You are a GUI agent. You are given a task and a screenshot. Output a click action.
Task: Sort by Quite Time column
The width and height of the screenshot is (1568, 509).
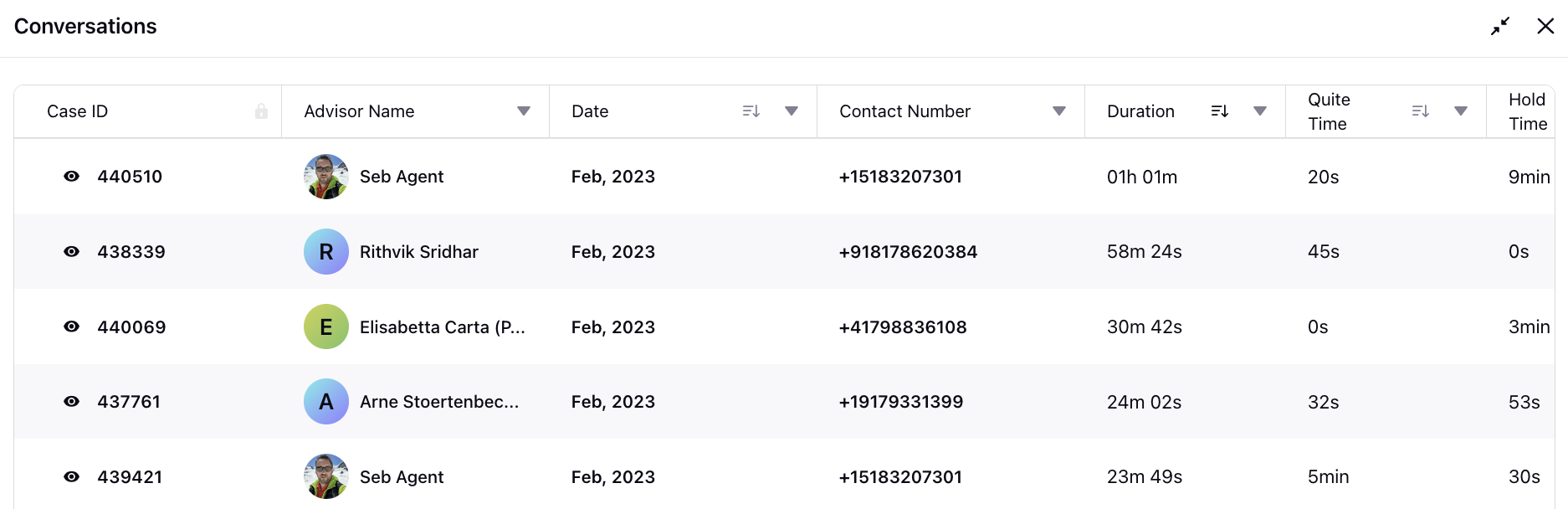coord(1420,111)
